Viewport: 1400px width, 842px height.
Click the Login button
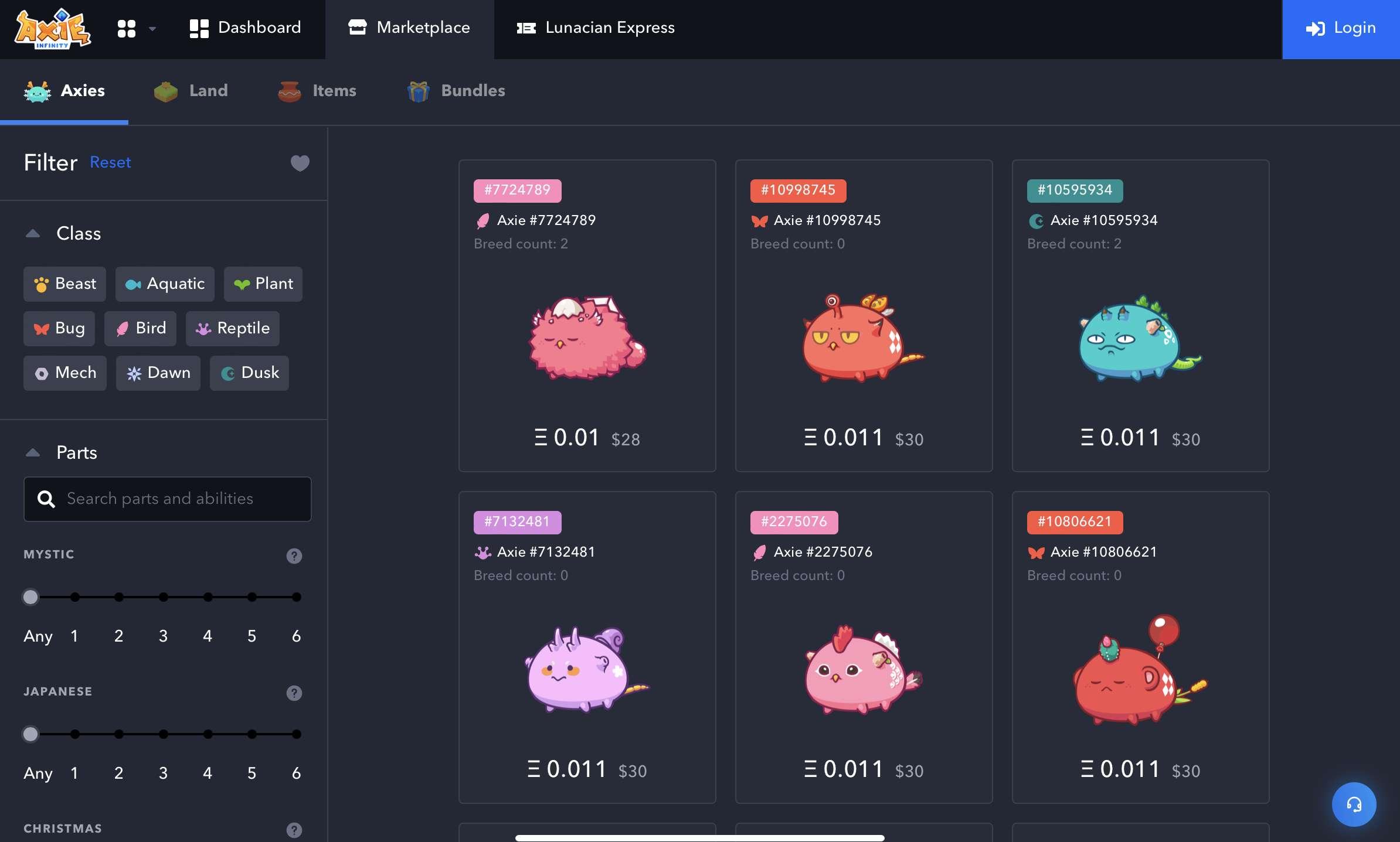coord(1341,29)
